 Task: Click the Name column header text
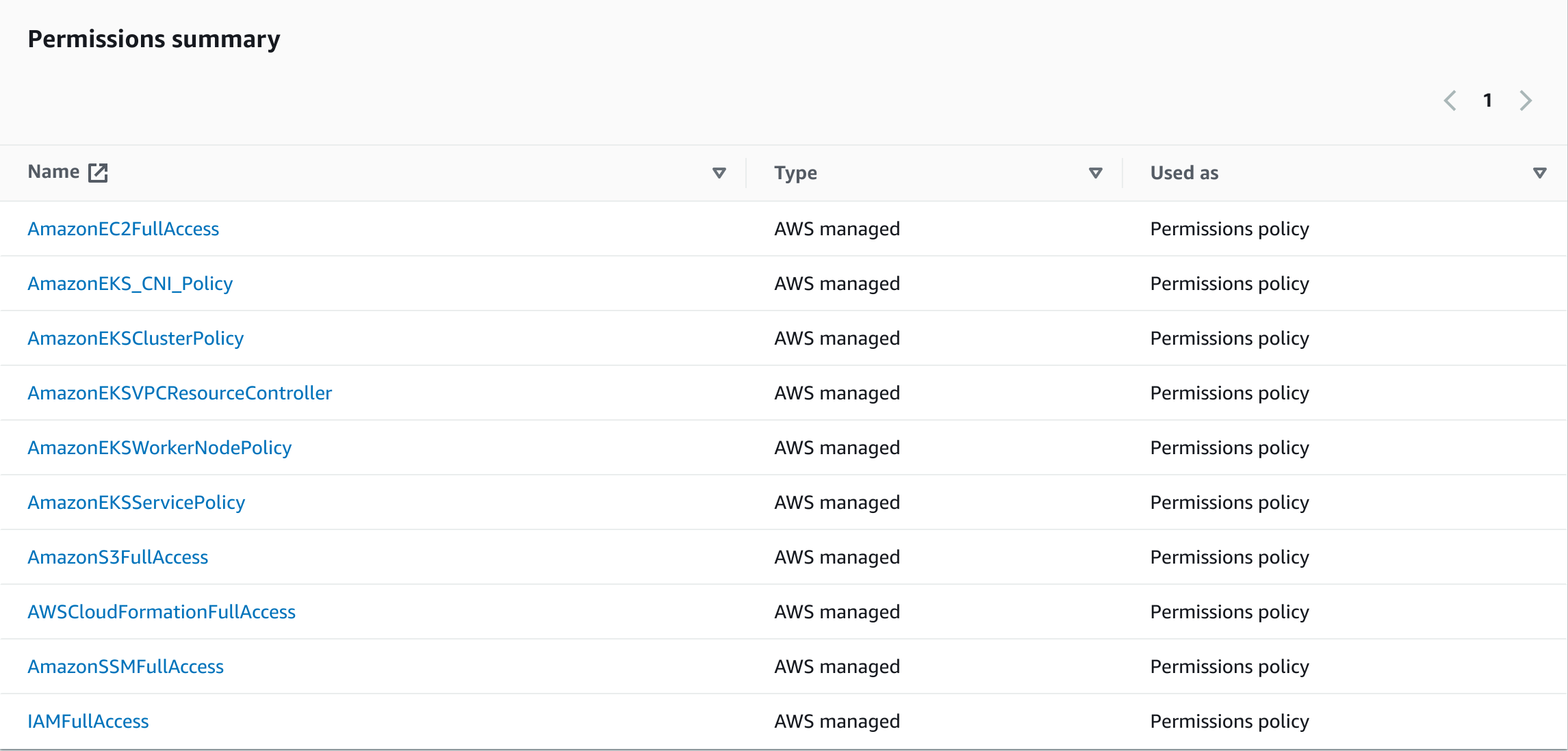(53, 172)
